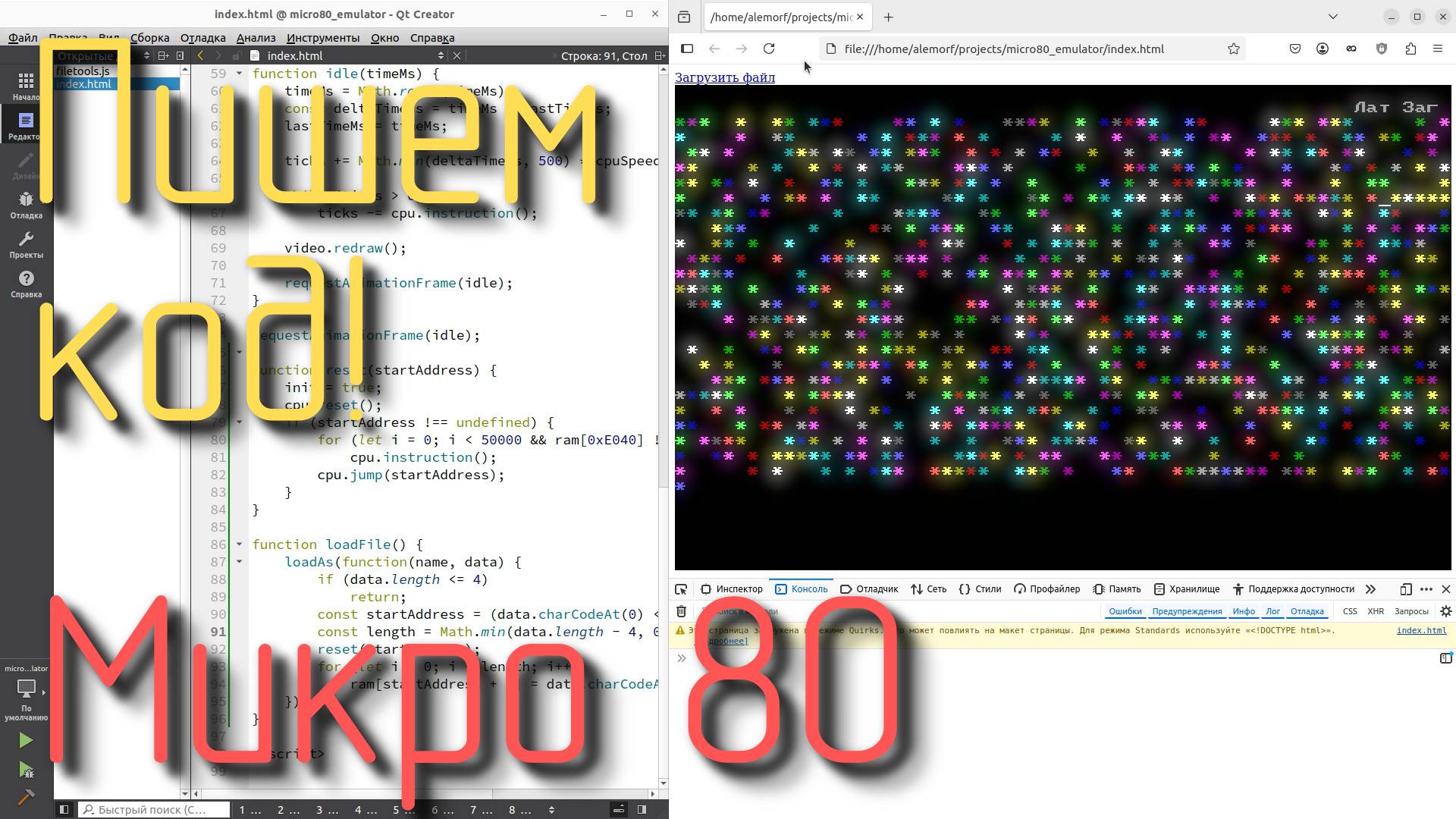The height and width of the screenshot is (819, 1456).
Task: Click the Загрузить файл link
Action: pos(725,77)
